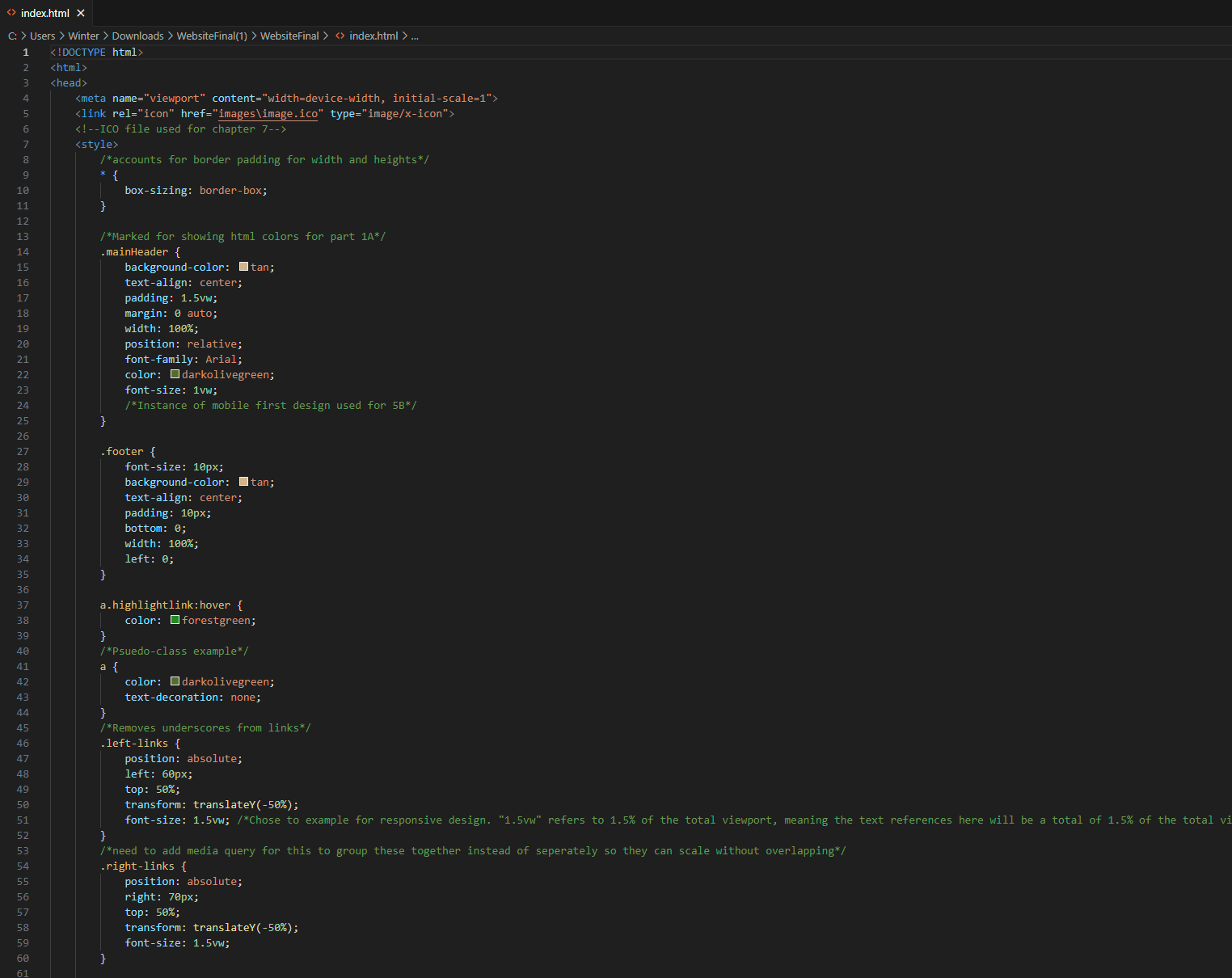The height and width of the screenshot is (978, 1232).
Task: Click the <style> opening tag
Action: [x=97, y=145]
